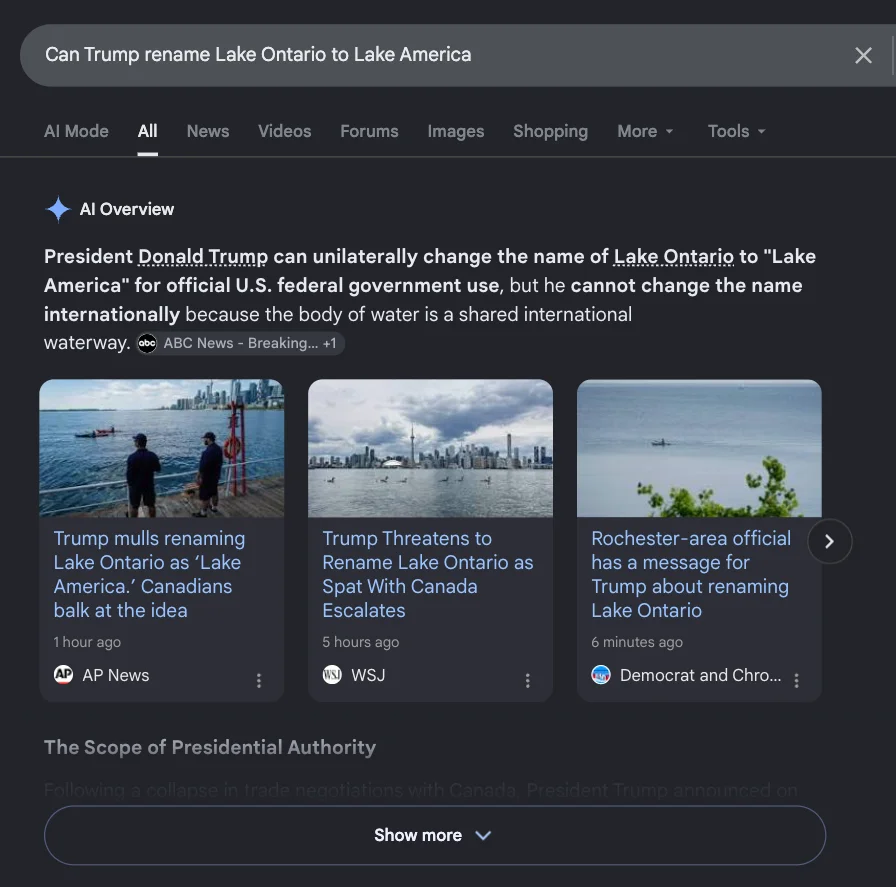Expand the AI Overview with Show more
Viewport: 896px width, 887px height.
point(435,835)
